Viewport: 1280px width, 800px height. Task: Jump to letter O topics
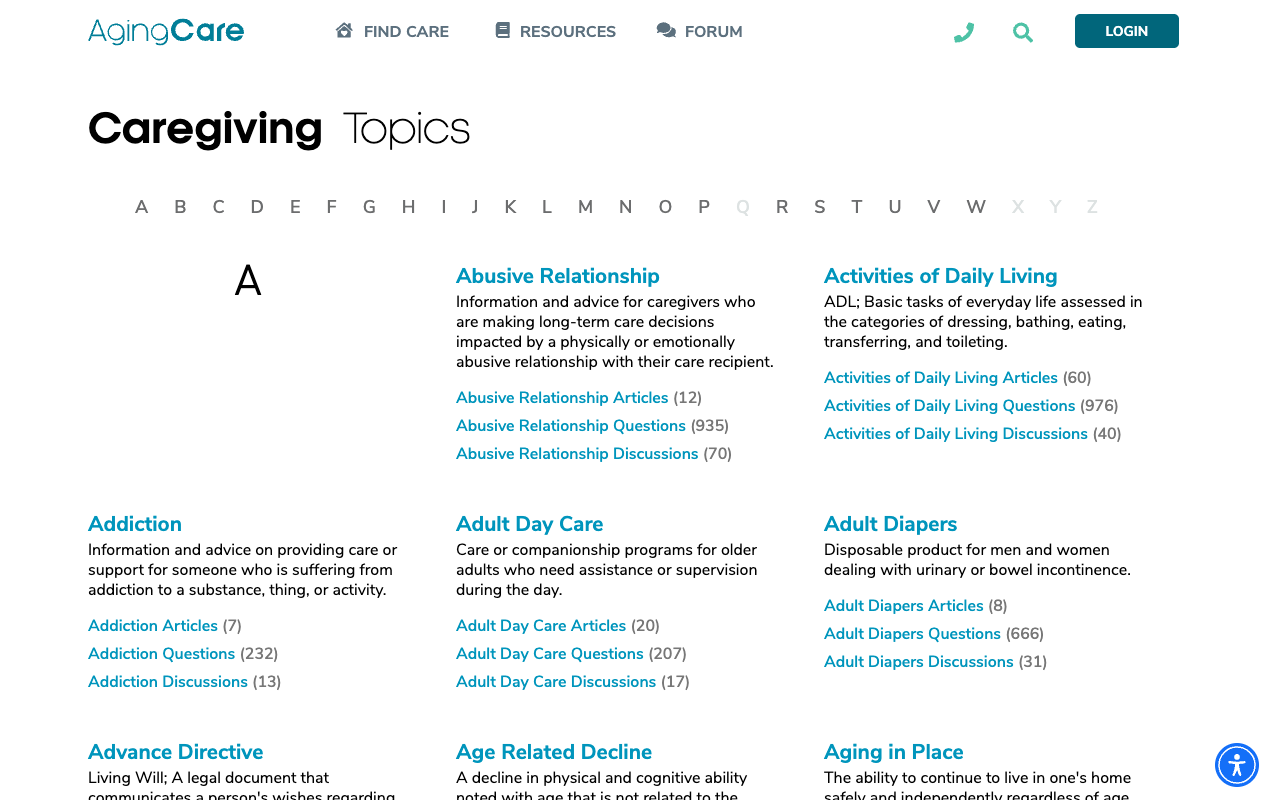(x=665, y=207)
